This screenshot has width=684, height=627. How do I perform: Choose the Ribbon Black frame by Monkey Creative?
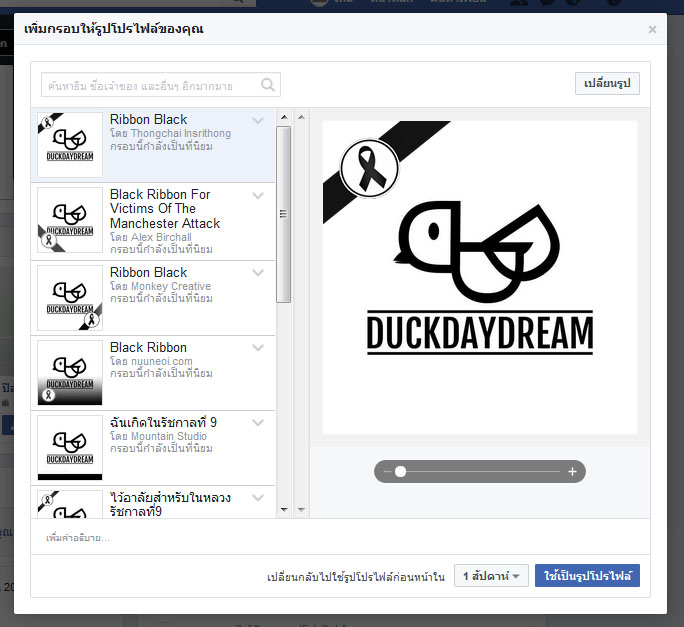click(153, 298)
